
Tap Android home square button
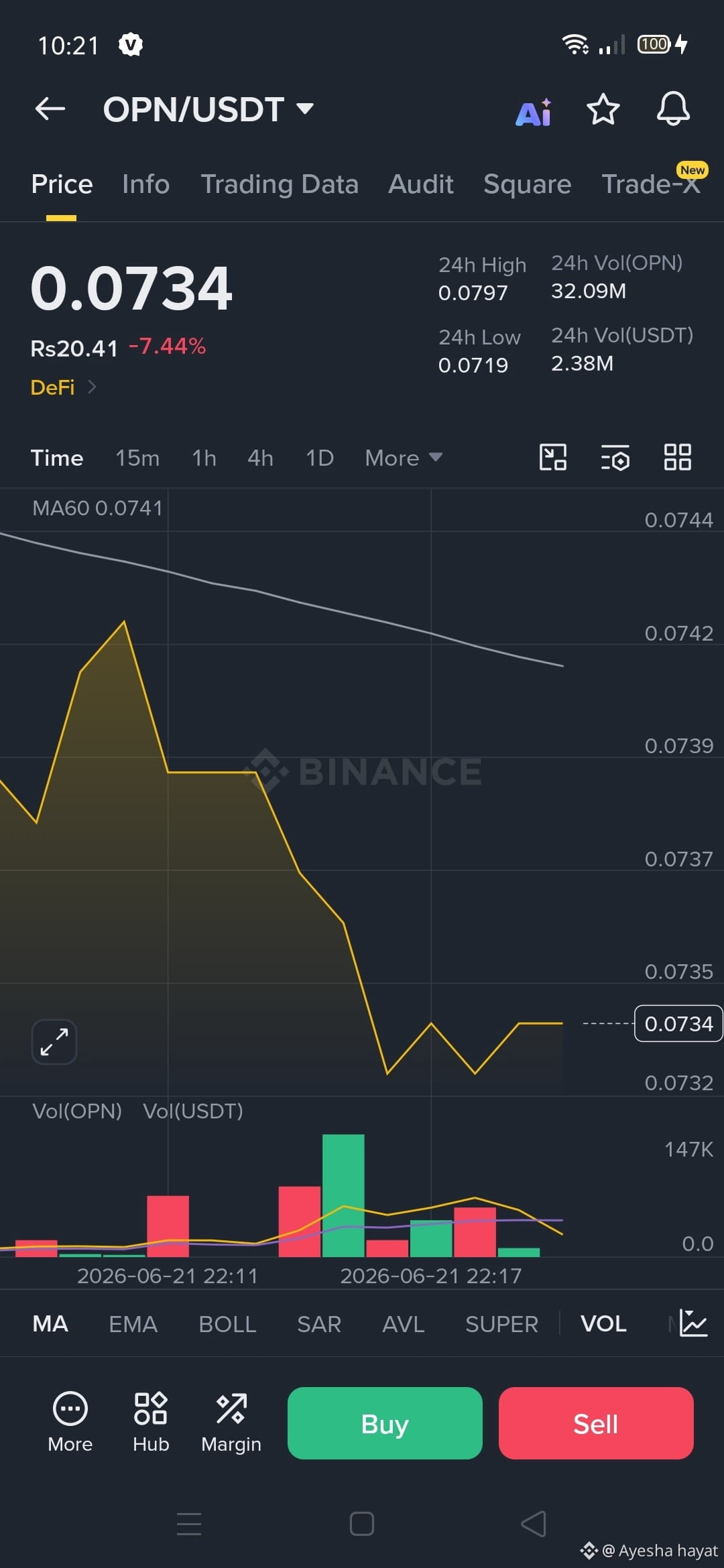pyautogui.click(x=362, y=1524)
